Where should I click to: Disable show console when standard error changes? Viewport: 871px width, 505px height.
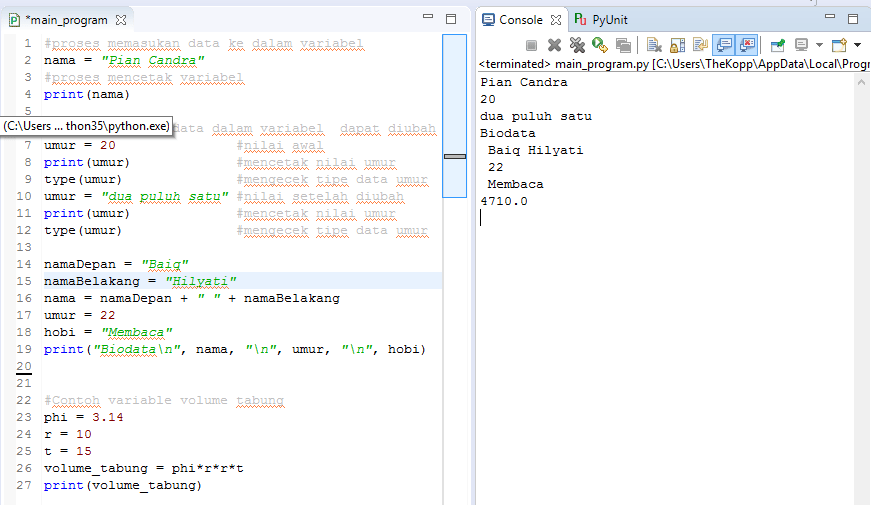(746, 45)
